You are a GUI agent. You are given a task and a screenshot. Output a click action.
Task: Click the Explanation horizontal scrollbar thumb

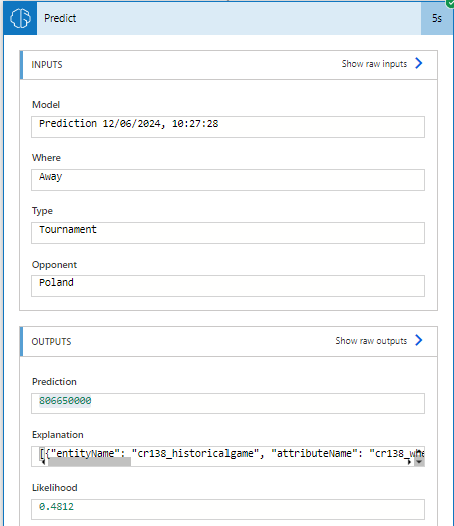tap(89, 462)
